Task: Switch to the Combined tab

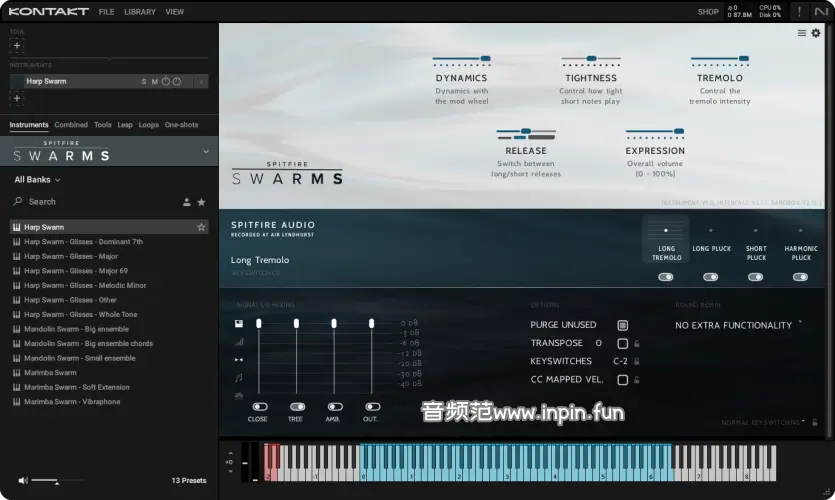Action: (71, 125)
